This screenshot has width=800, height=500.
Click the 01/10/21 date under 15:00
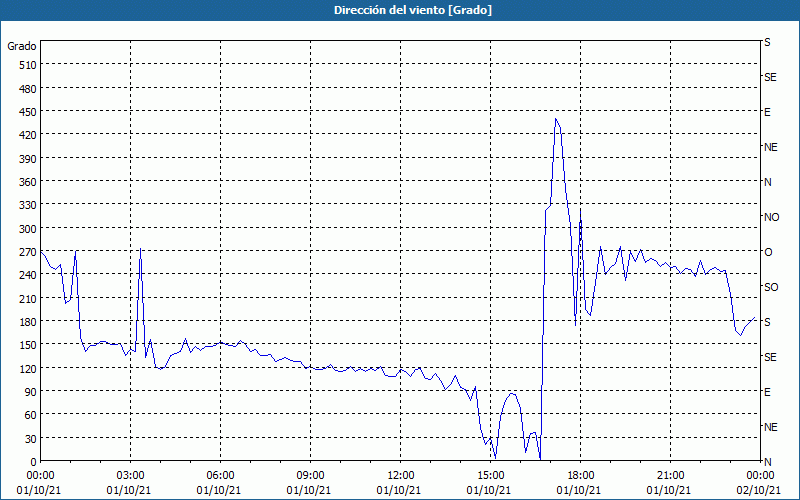(x=489, y=490)
